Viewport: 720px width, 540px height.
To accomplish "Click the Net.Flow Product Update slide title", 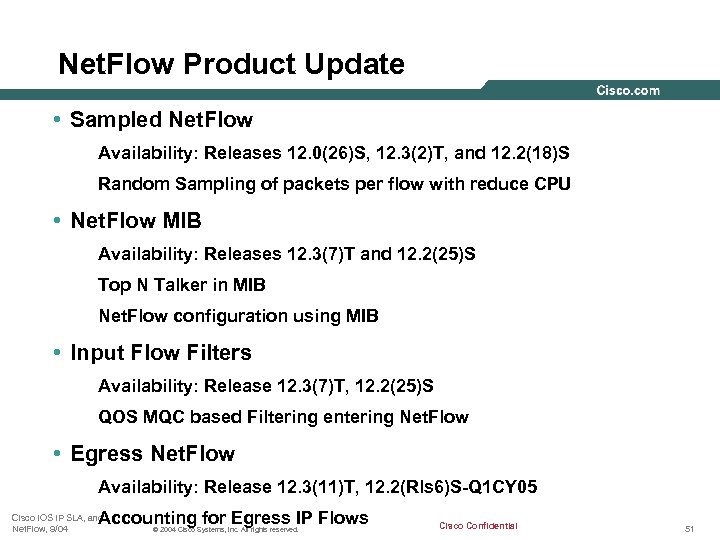I will point(231,65).
